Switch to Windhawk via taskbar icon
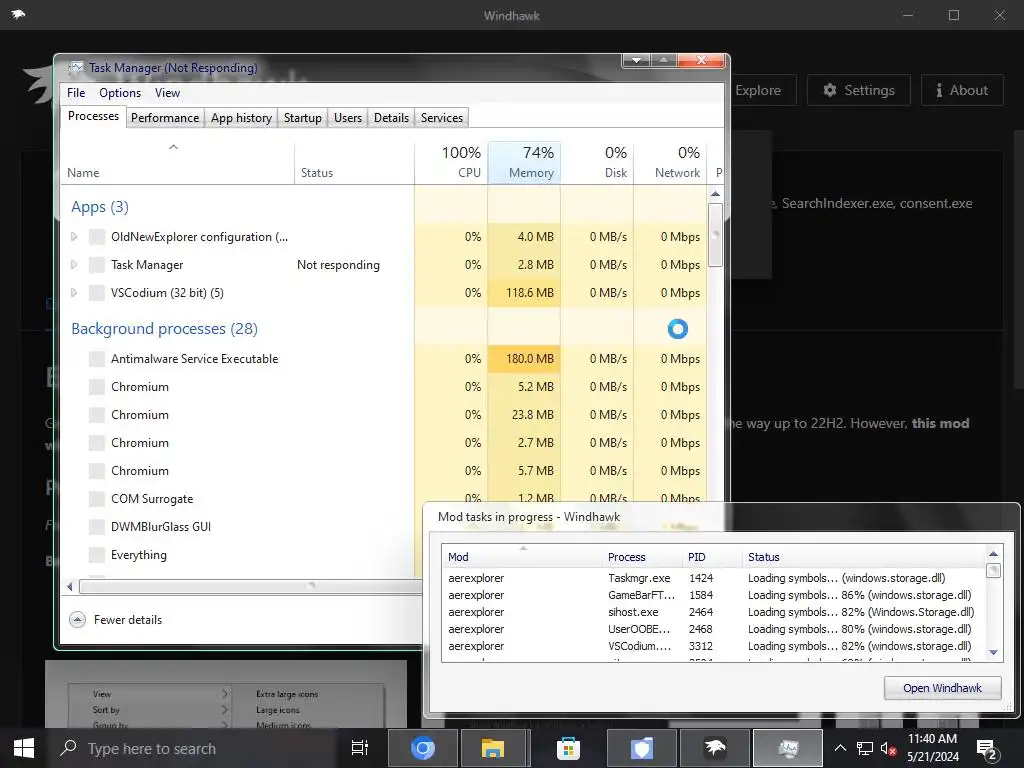 click(715, 748)
